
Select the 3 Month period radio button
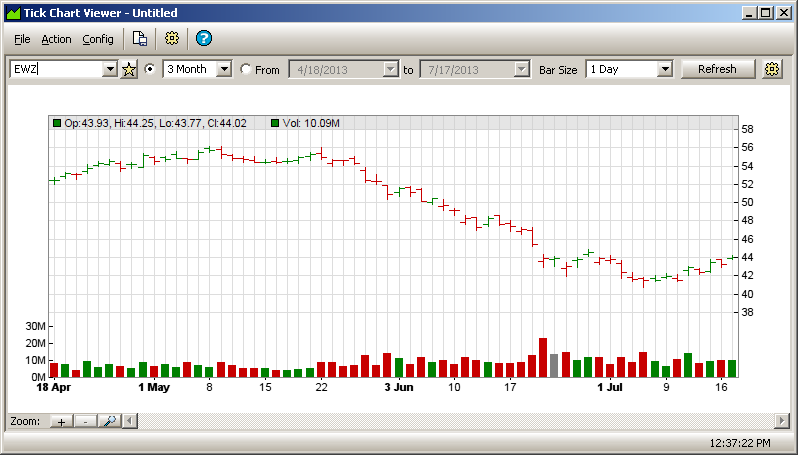tap(150, 69)
